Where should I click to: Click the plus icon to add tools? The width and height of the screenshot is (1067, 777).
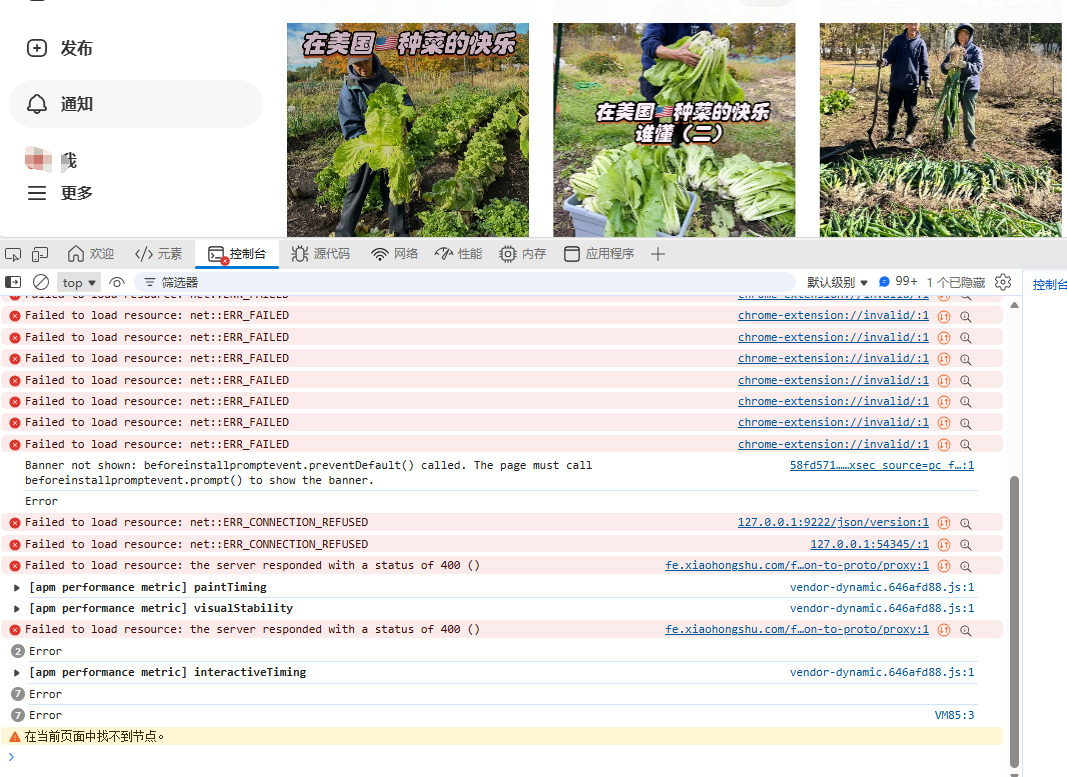click(x=658, y=254)
